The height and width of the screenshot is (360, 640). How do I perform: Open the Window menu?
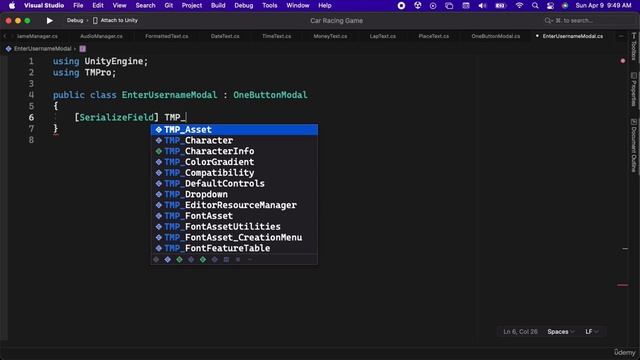click(298, 5)
